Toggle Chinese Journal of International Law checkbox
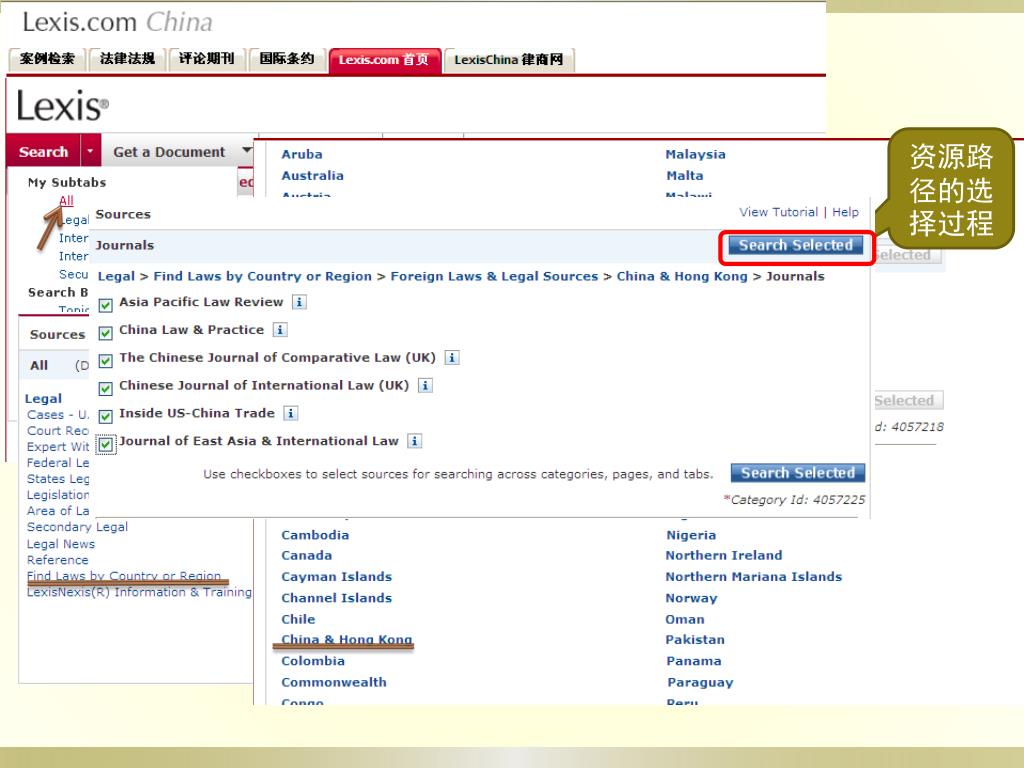This screenshot has height=768, width=1024. point(105,389)
